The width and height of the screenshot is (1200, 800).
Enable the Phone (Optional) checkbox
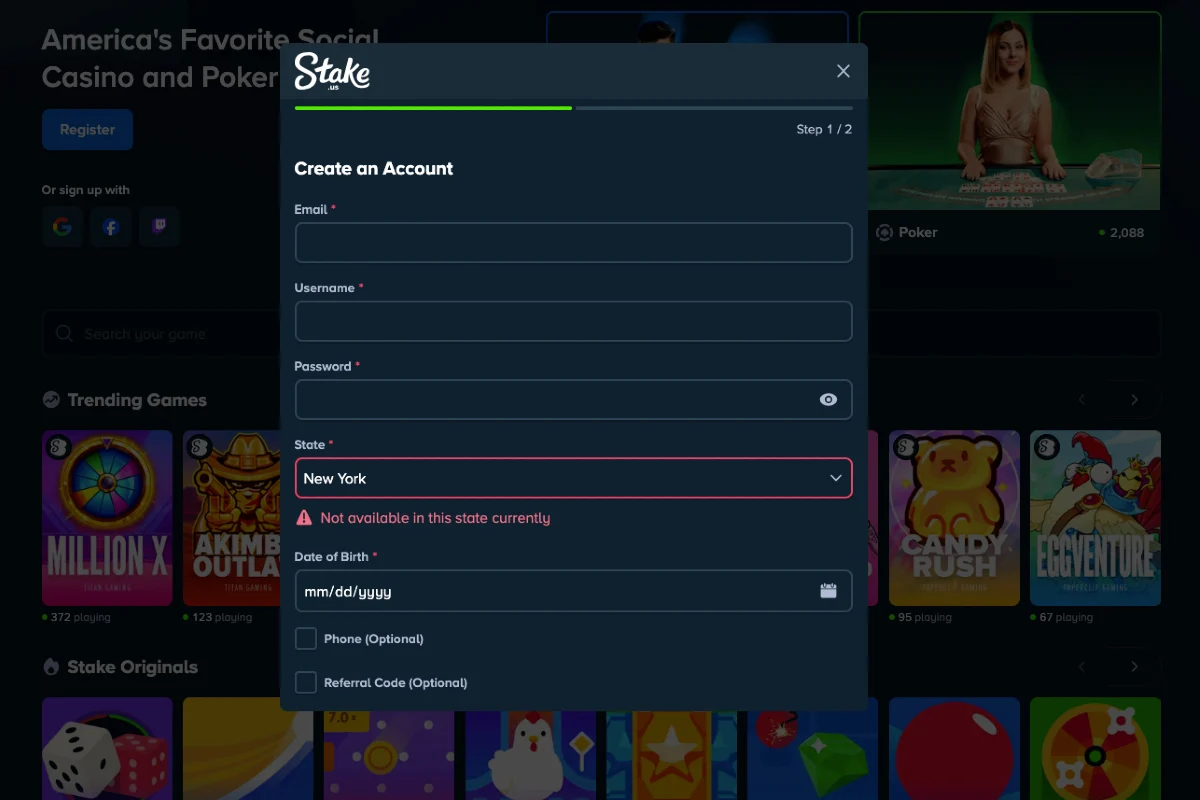click(x=306, y=639)
